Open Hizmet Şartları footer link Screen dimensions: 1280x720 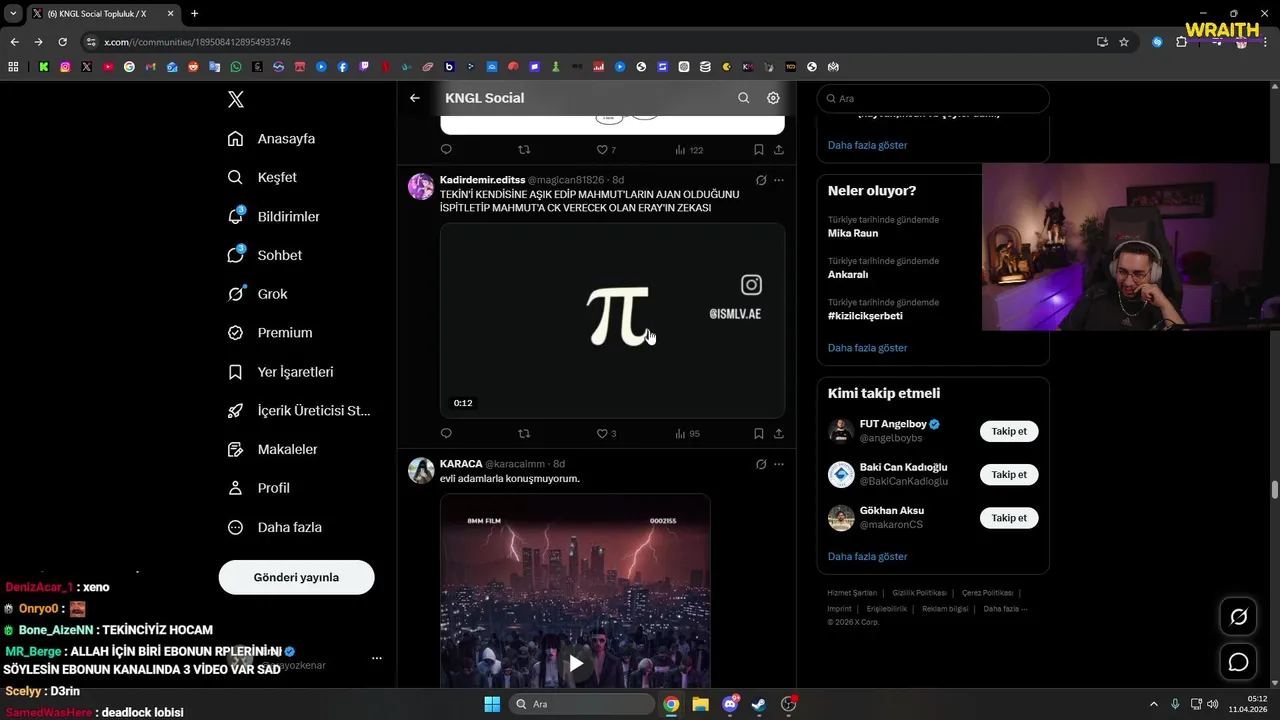pos(852,593)
